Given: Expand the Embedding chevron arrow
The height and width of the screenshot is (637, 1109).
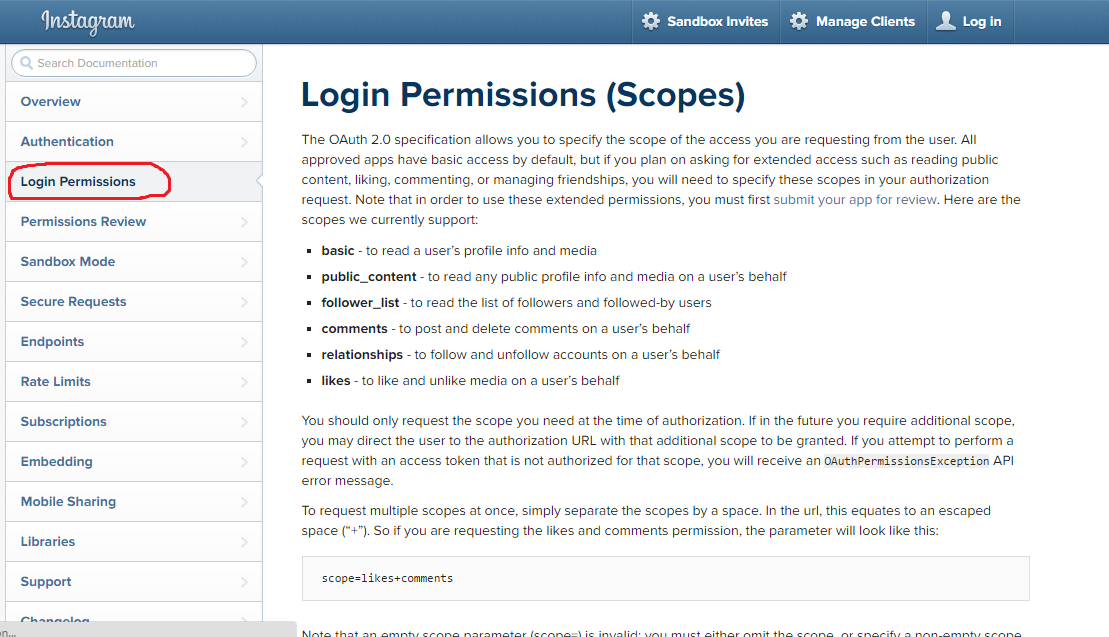Looking at the screenshot, I should point(244,462).
